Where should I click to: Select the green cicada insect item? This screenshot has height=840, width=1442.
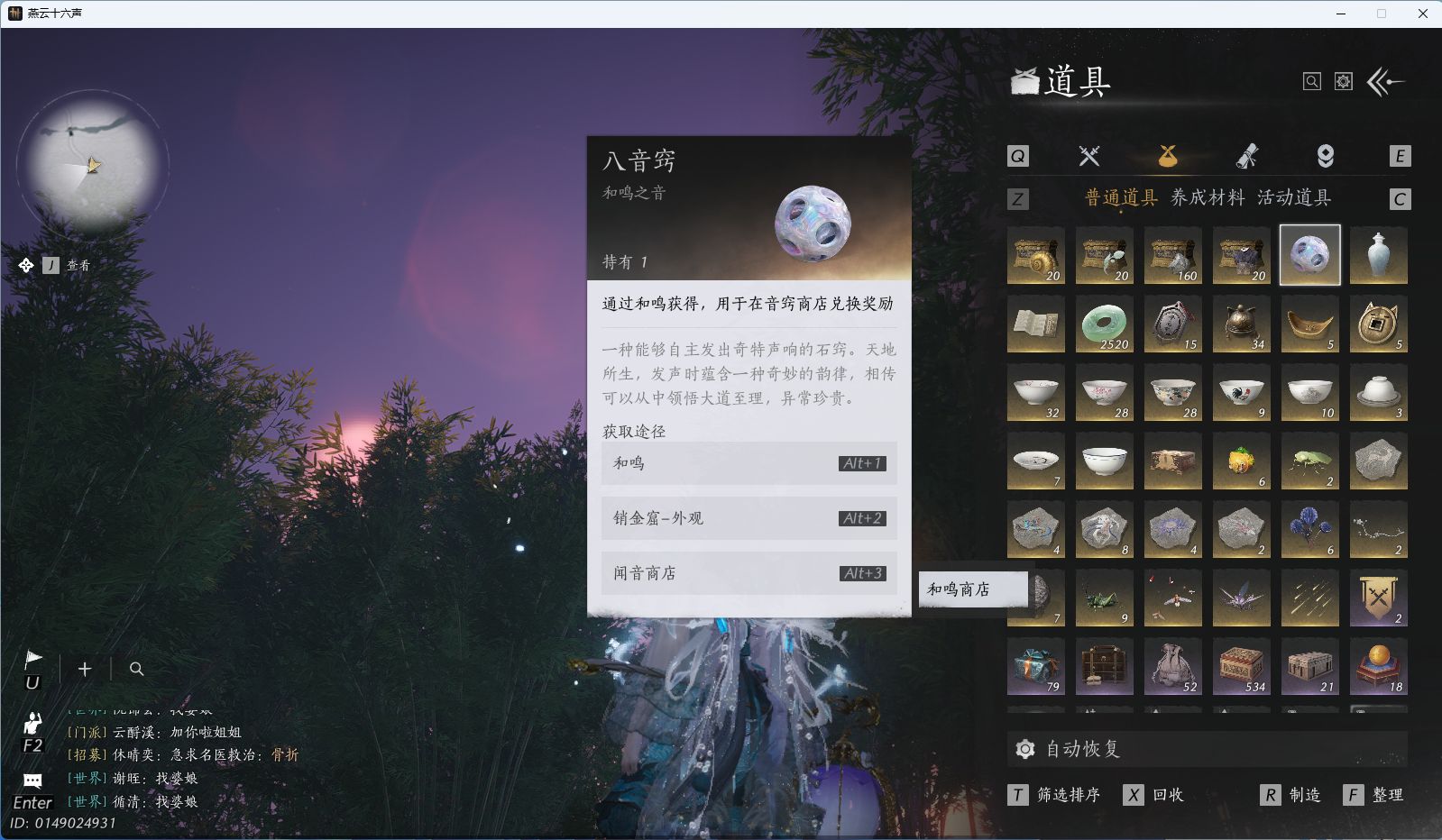click(1309, 461)
